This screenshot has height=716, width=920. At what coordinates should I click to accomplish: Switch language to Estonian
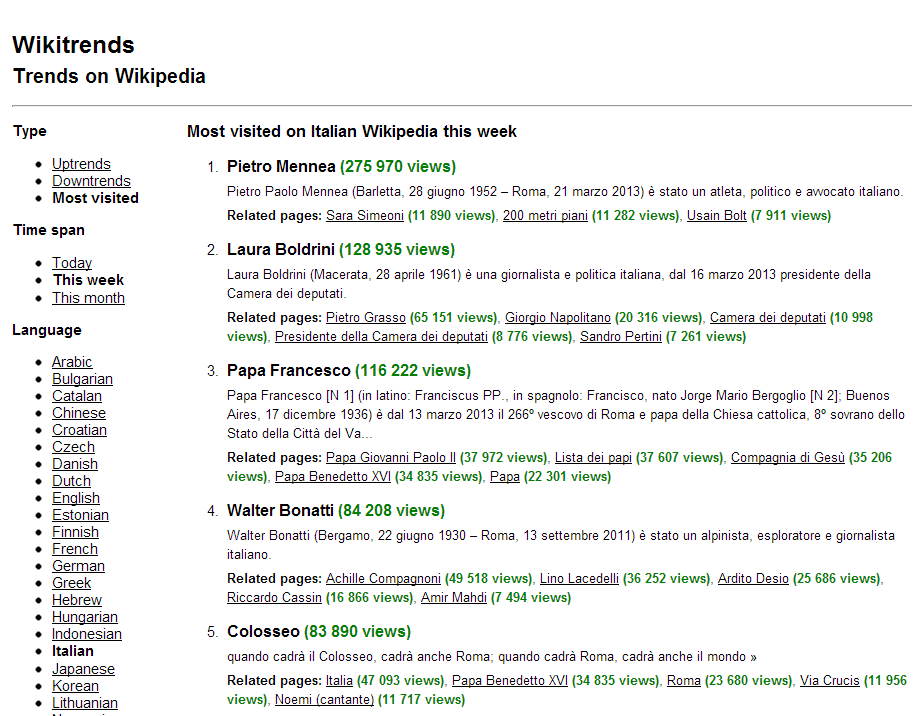pos(80,515)
